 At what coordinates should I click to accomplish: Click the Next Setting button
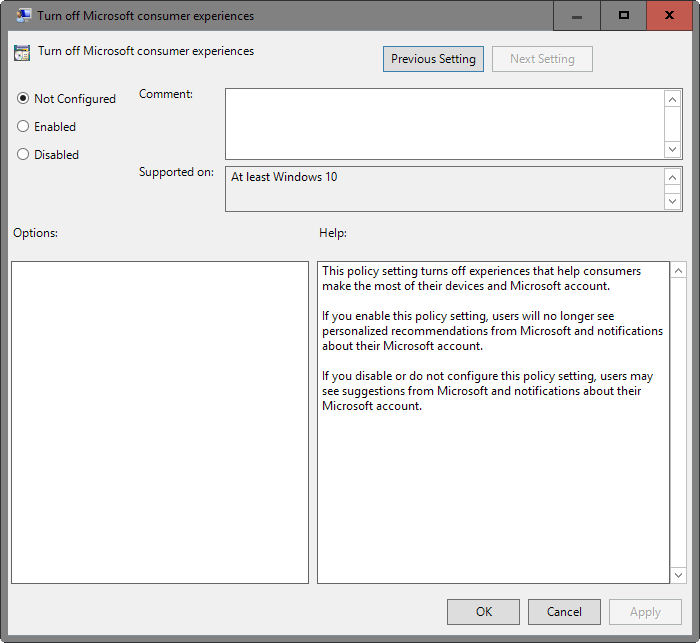(542, 59)
